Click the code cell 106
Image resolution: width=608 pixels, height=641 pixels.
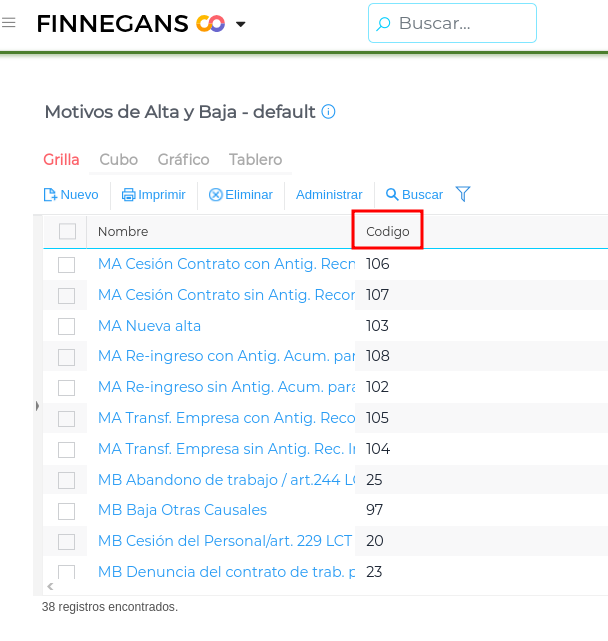point(377,264)
